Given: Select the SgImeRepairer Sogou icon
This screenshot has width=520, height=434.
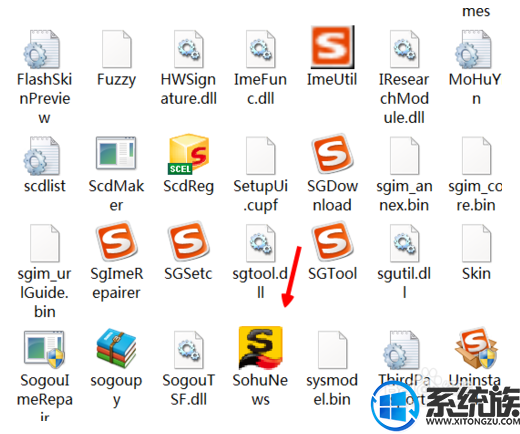Looking at the screenshot, I should click(117, 241).
